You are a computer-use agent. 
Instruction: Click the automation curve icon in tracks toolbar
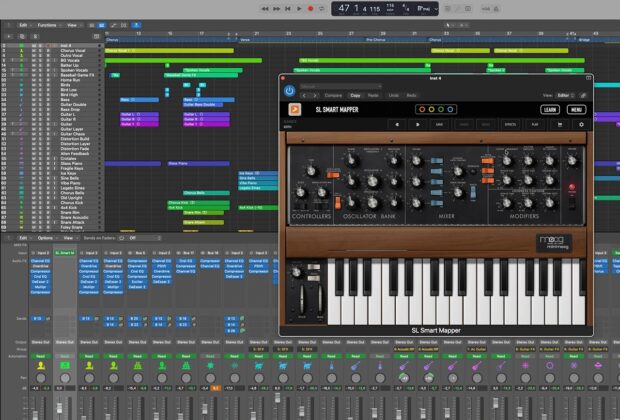pos(114,25)
